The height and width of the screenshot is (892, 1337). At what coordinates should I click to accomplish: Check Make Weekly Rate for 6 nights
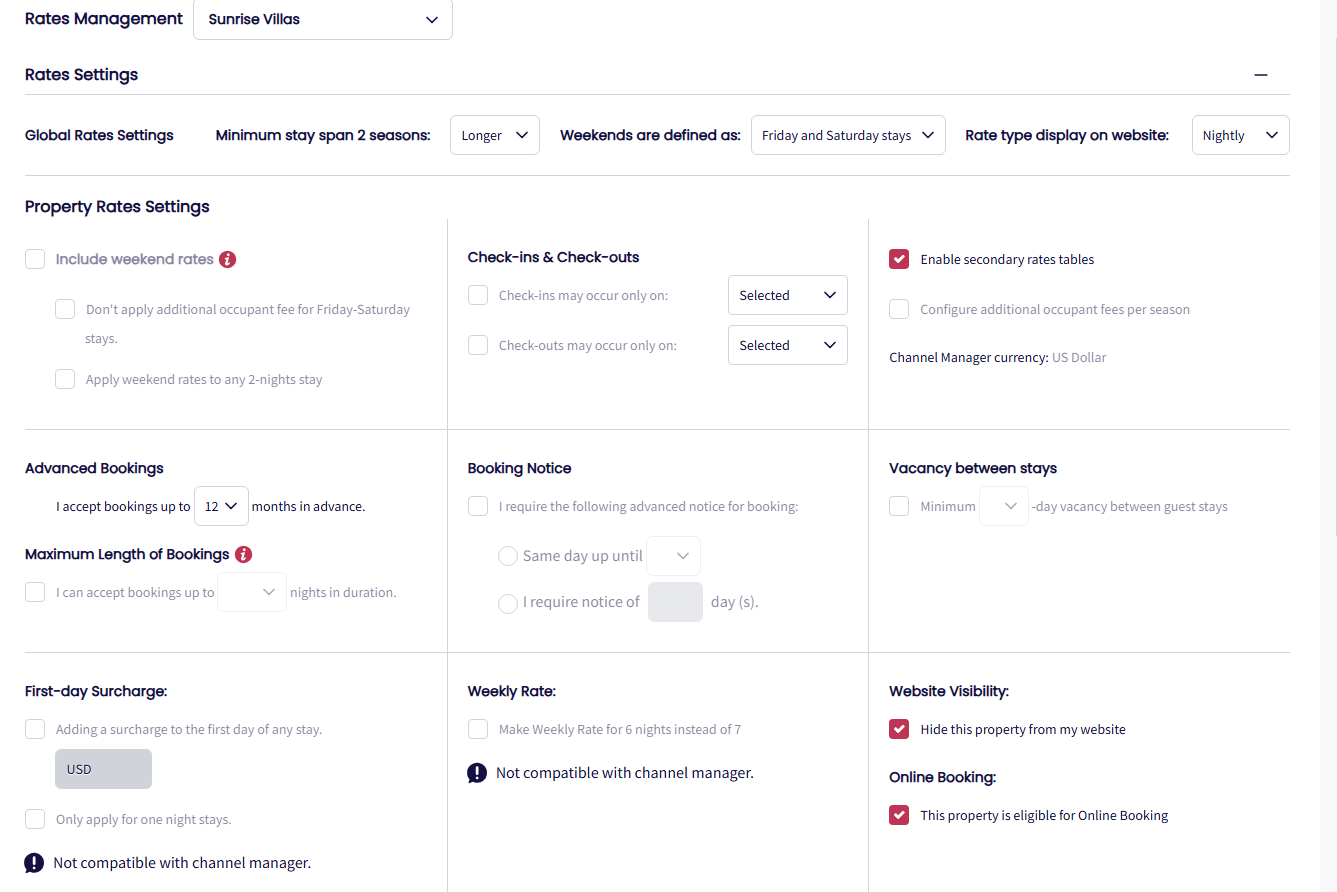click(x=478, y=730)
